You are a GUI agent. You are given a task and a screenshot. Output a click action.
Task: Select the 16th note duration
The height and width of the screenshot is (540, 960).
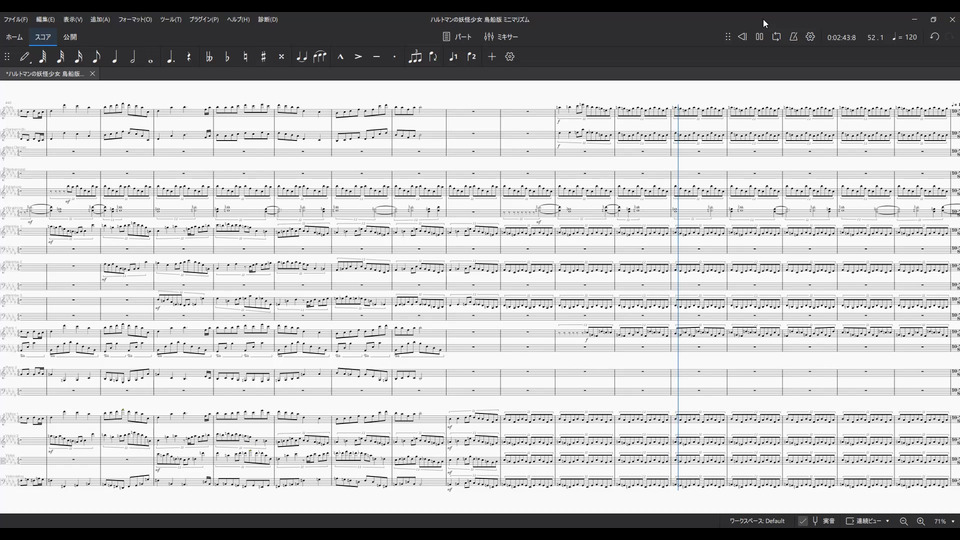point(78,57)
